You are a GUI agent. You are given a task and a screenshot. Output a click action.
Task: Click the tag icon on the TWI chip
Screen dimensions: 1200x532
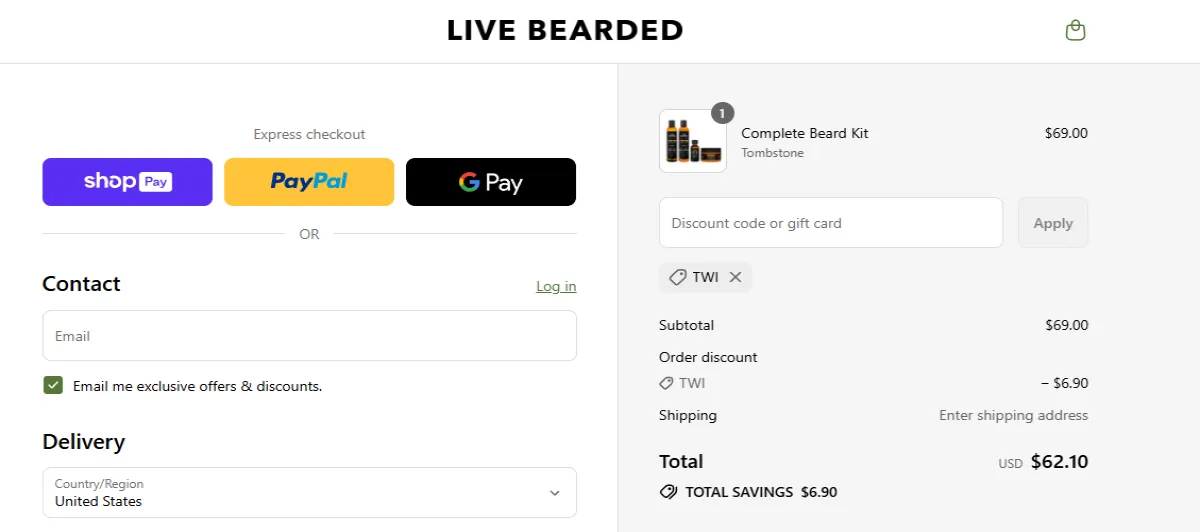tap(677, 277)
